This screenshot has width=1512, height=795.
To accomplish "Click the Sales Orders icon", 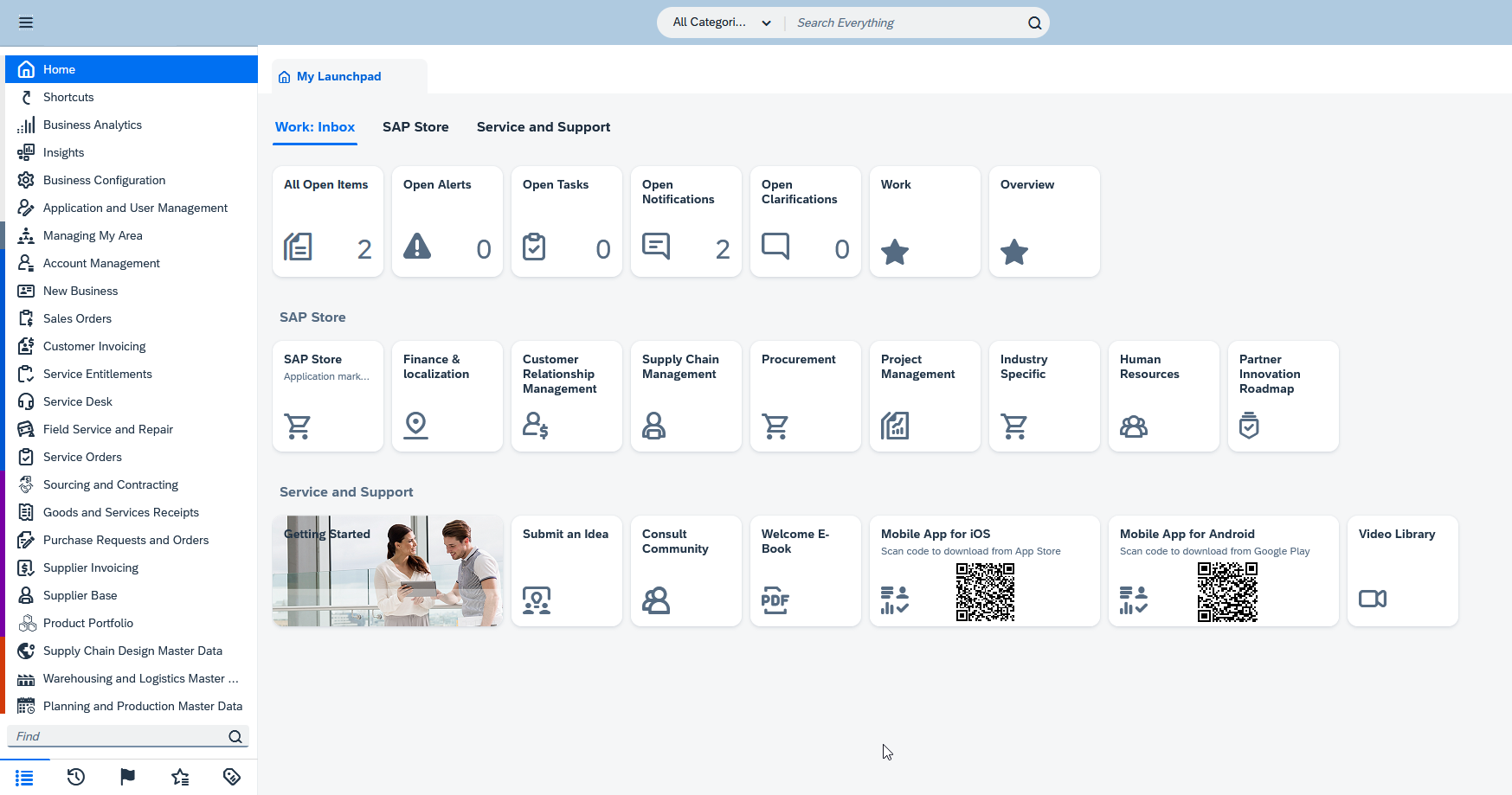I will (x=26, y=318).
